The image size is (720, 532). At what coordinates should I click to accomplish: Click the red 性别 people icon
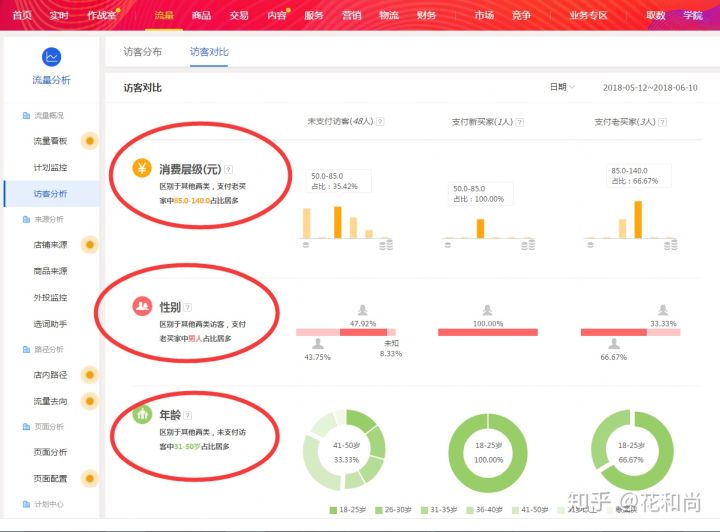142,306
